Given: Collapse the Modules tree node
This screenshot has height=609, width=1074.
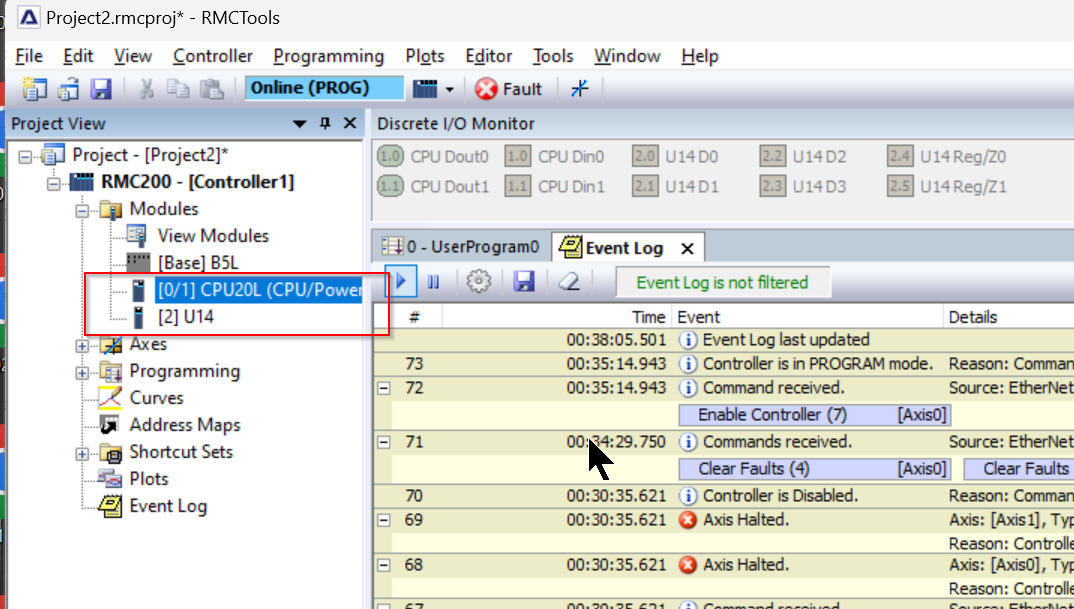Looking at the screenshot, I should tap(82, 210).
